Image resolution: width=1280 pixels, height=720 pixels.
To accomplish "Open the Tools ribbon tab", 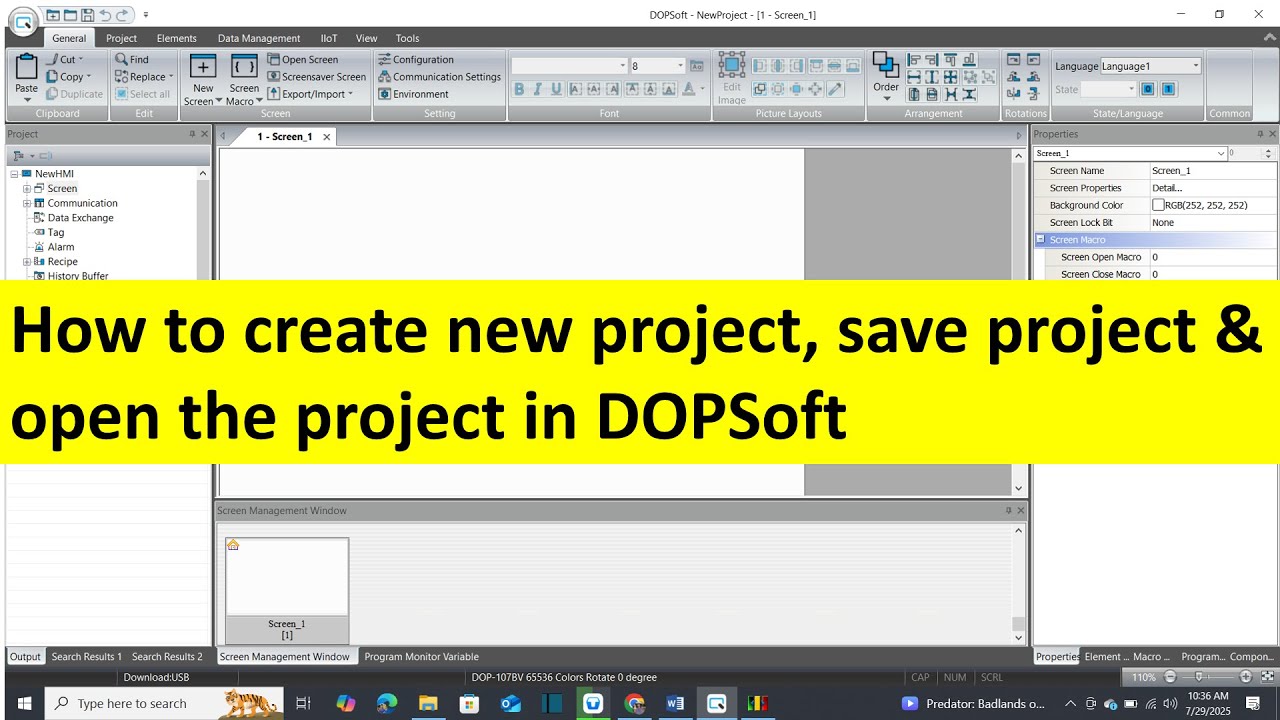I will point(407,38).
